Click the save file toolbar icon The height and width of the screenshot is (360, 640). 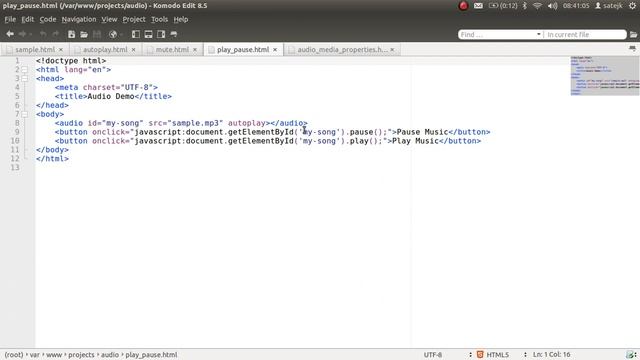[97, 34]
